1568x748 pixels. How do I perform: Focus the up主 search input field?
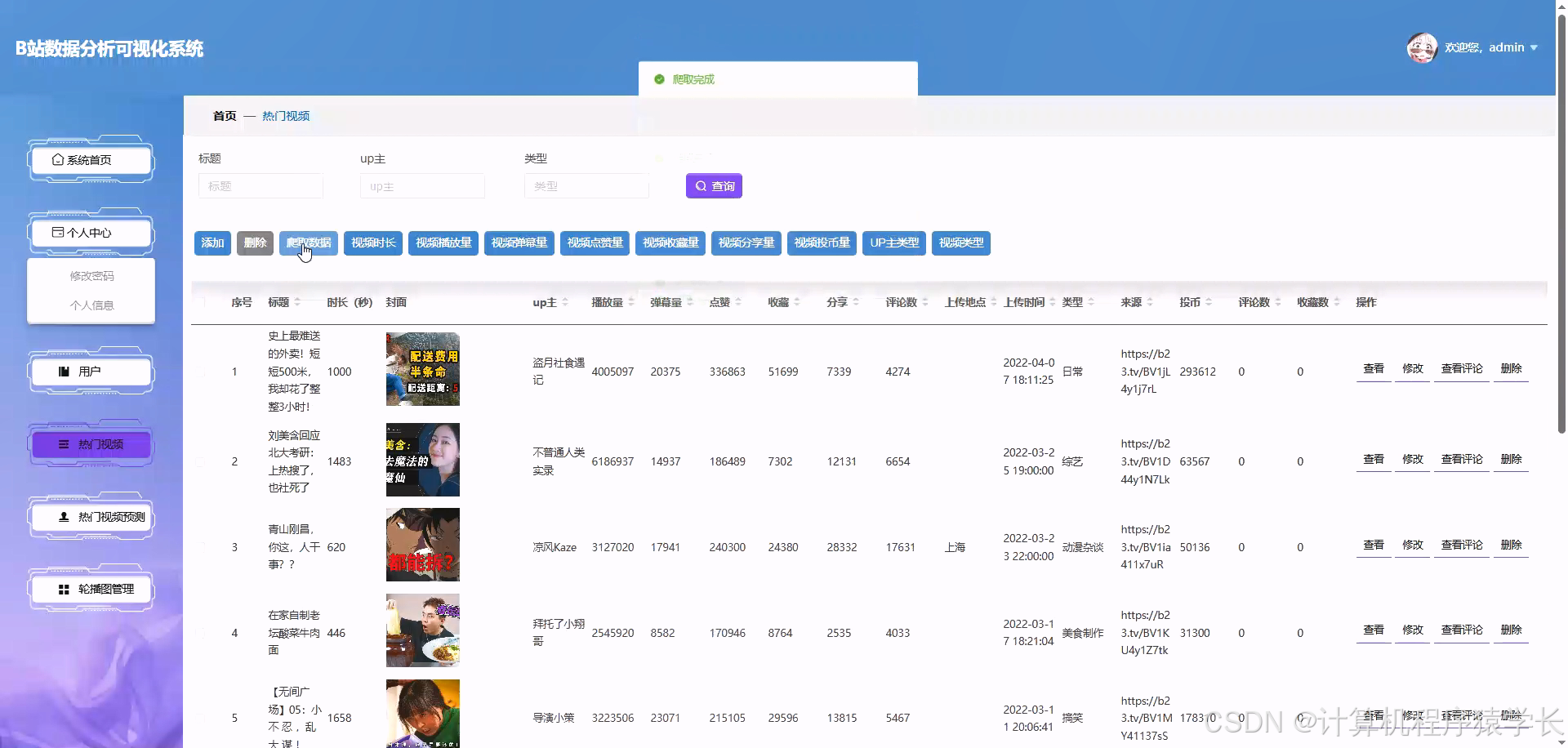click(x=422, y=186)
